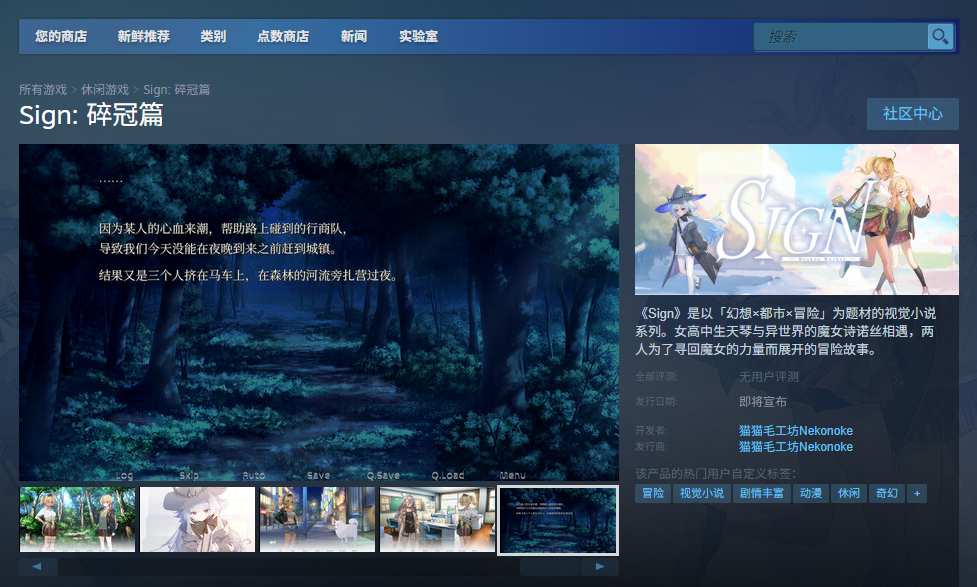Open the 新鲜推荐 menu

click(x=143, y=36)
